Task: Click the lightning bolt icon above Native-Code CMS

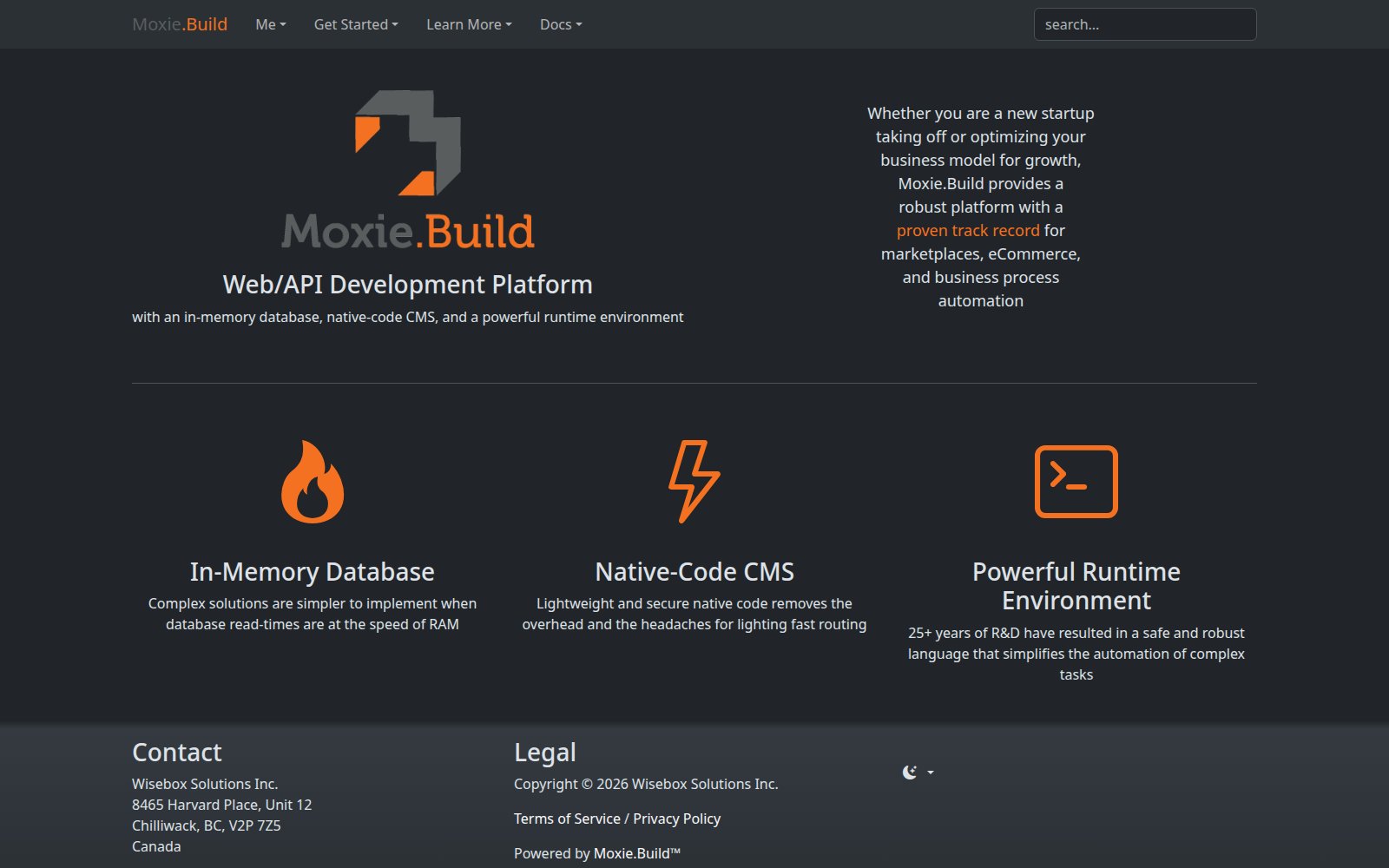Action: 694,482
